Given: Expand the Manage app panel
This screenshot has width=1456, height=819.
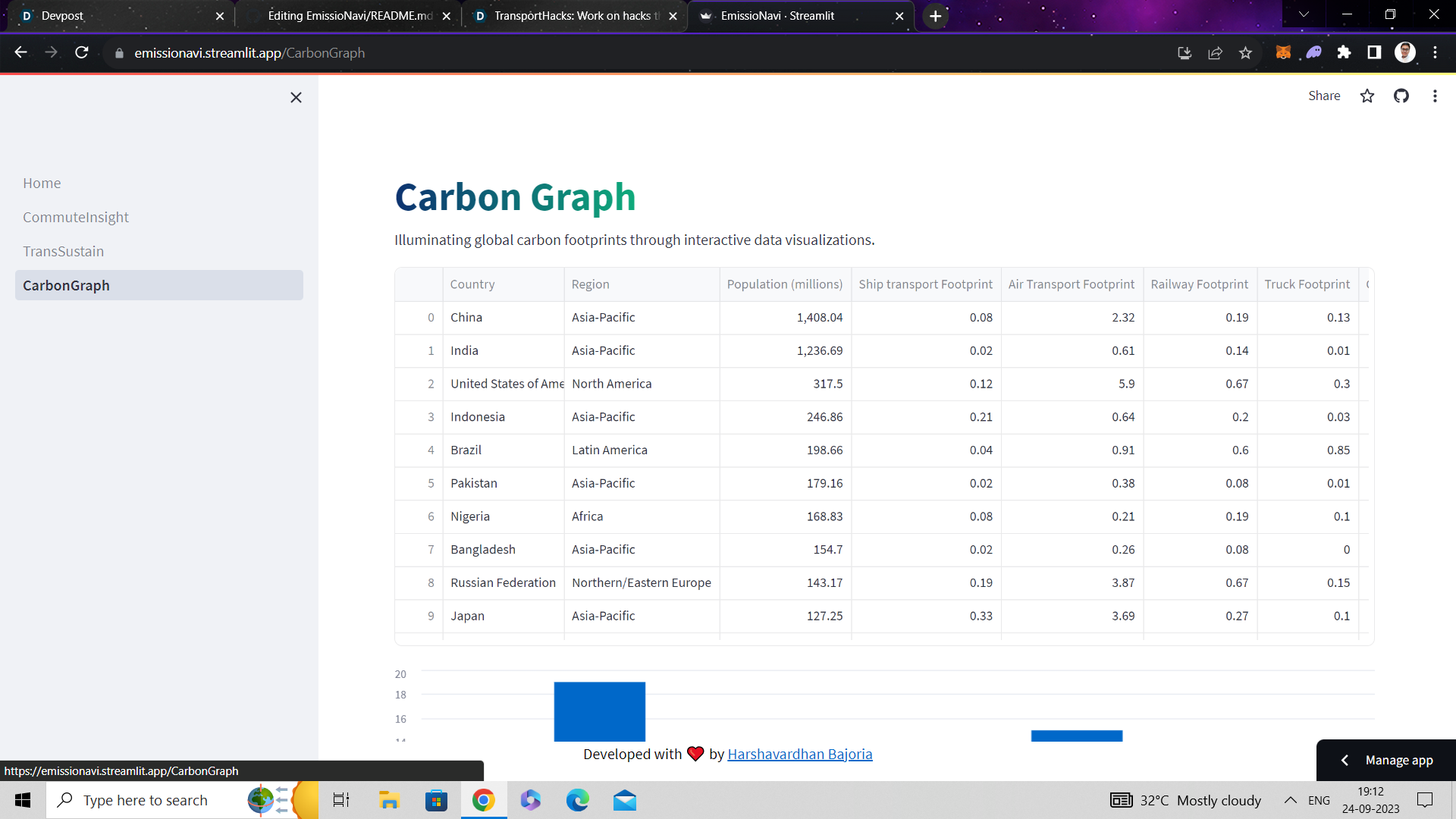Looking at the screenshot, I should pyautogui.click(x=1385, y=760).
